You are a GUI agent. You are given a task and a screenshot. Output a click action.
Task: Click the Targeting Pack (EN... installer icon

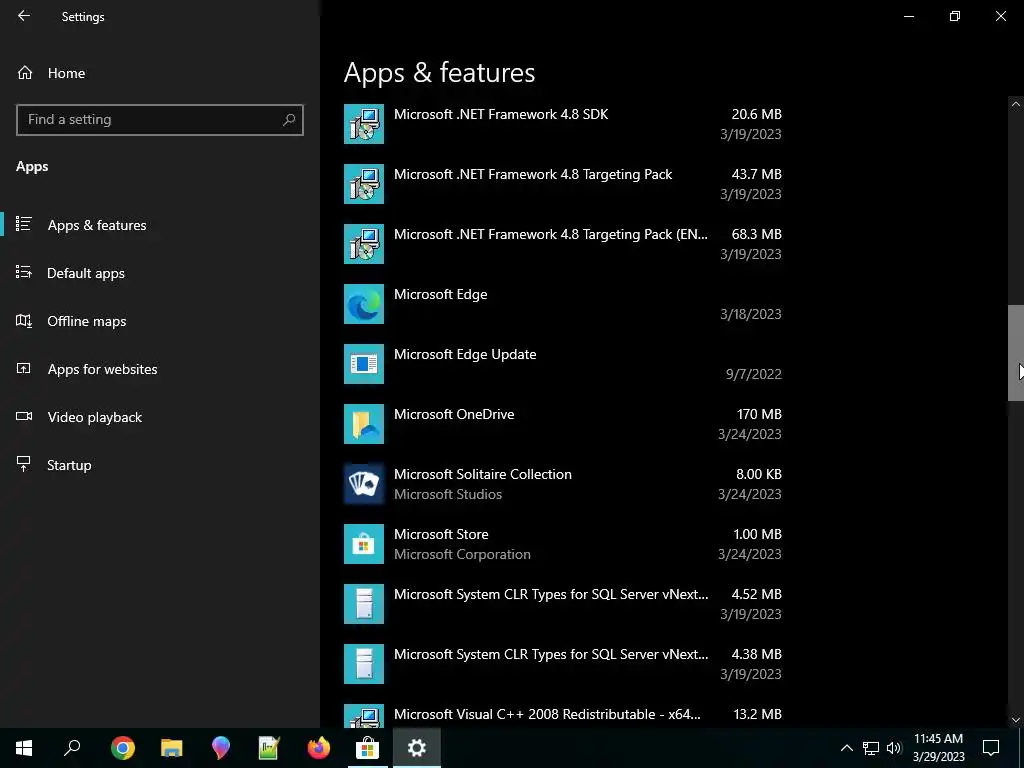point(364,244)
